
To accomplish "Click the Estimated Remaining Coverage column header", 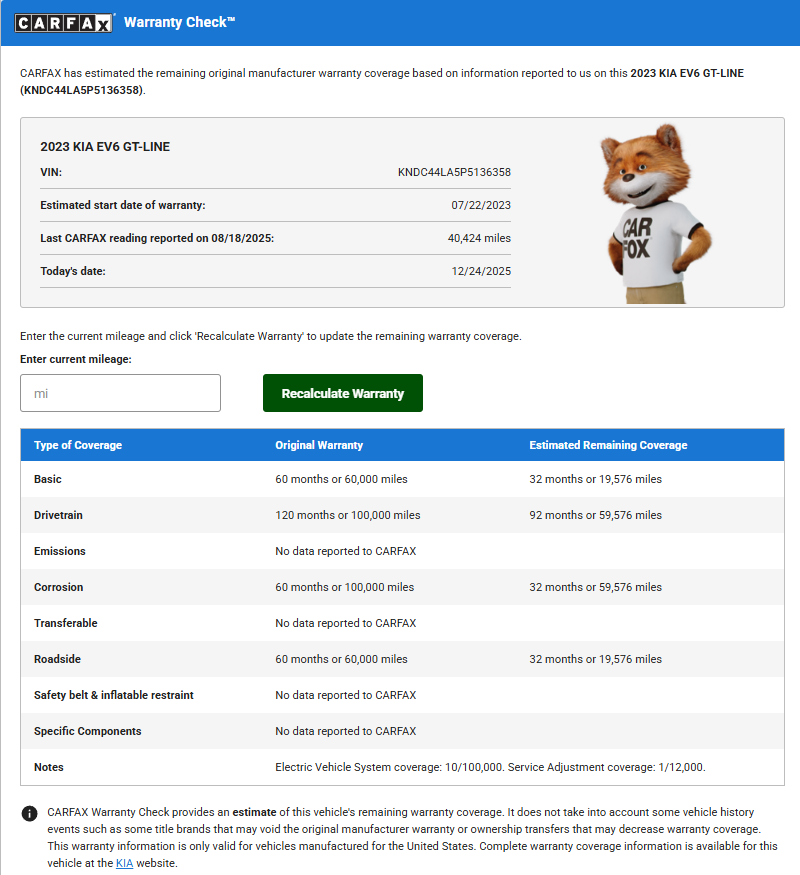I will 608,445.
